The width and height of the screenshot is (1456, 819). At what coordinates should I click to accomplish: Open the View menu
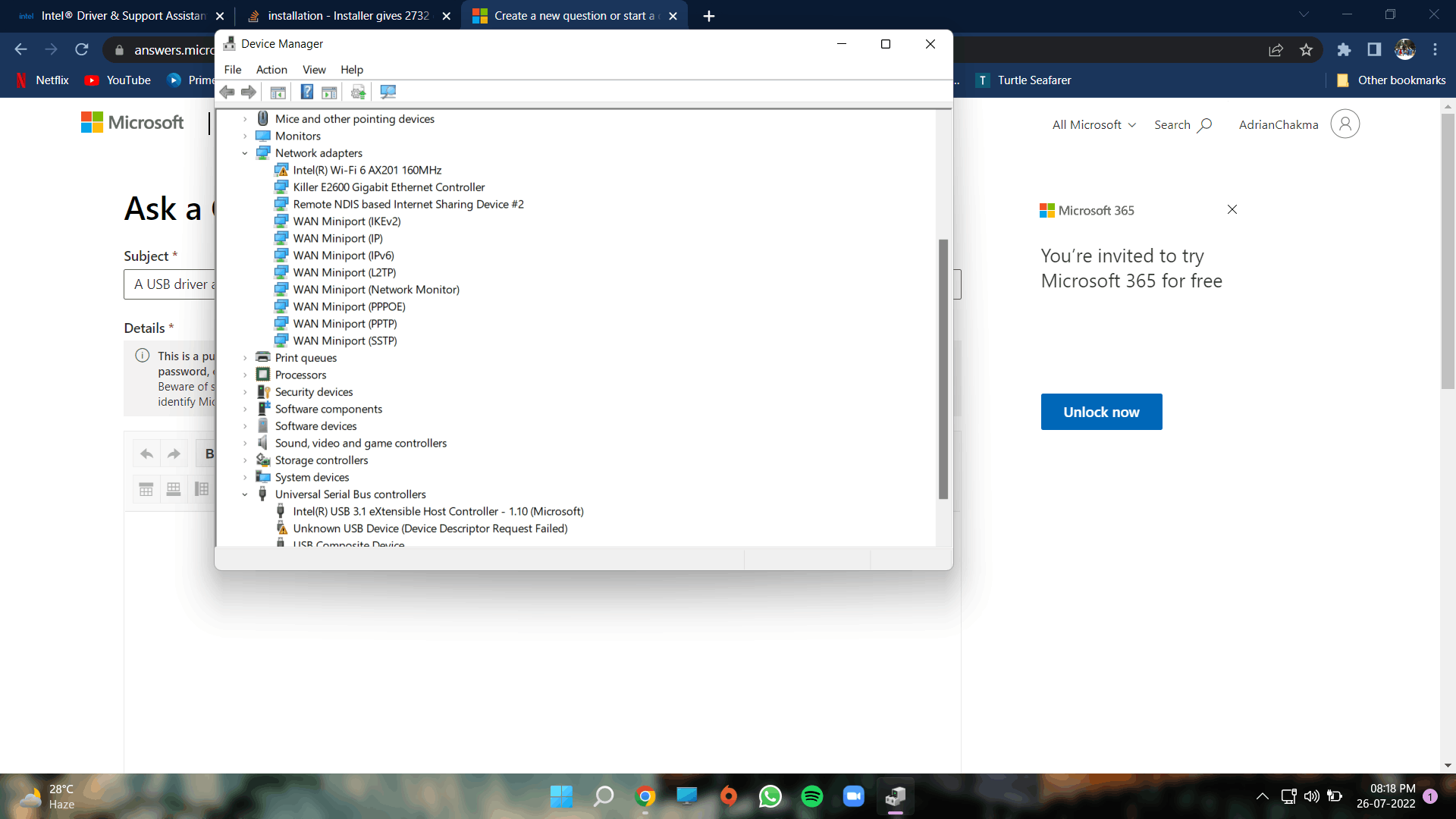point(314,70)
